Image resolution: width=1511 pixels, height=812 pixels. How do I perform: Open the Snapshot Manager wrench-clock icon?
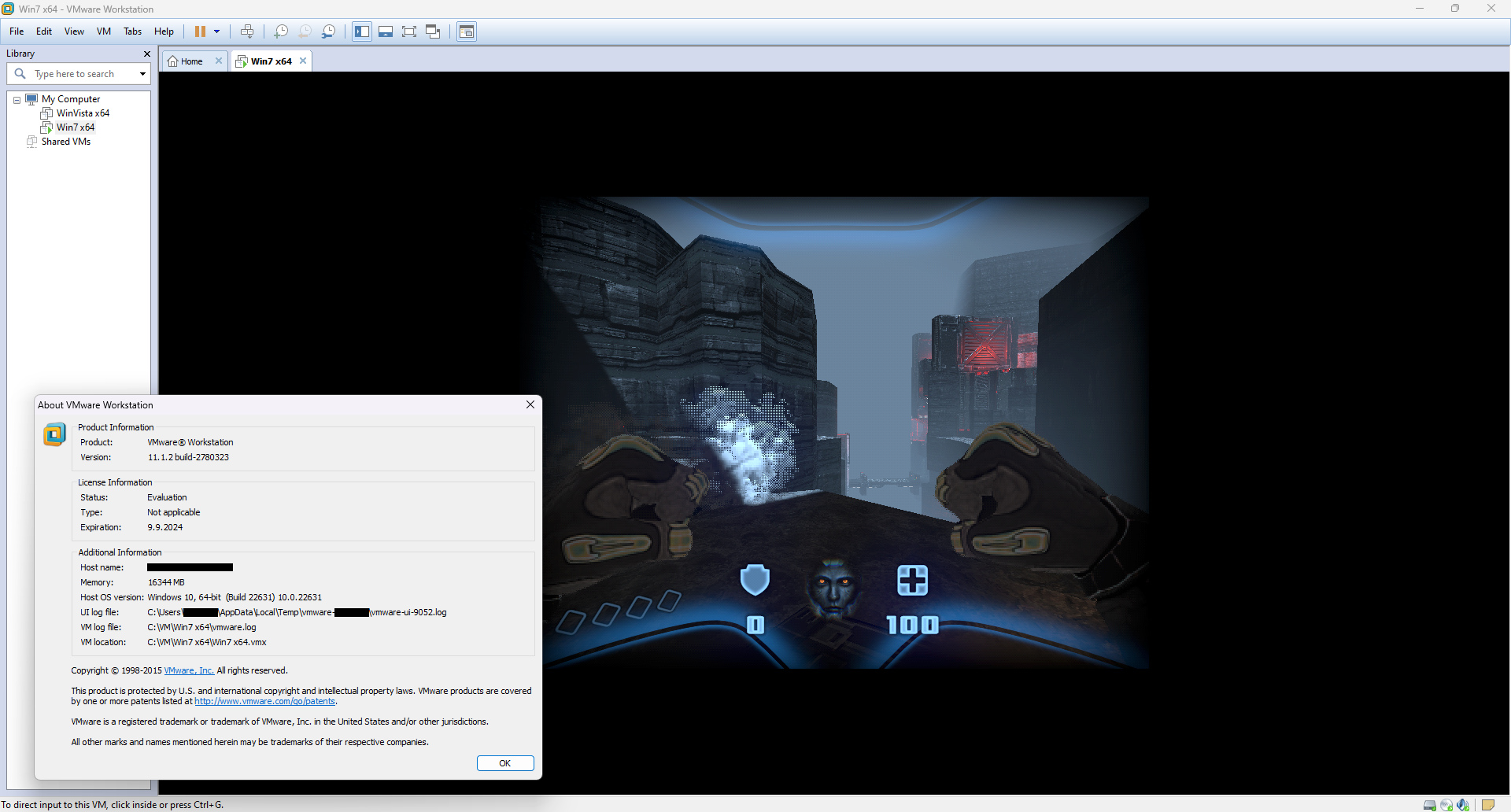tap(328, 31)
